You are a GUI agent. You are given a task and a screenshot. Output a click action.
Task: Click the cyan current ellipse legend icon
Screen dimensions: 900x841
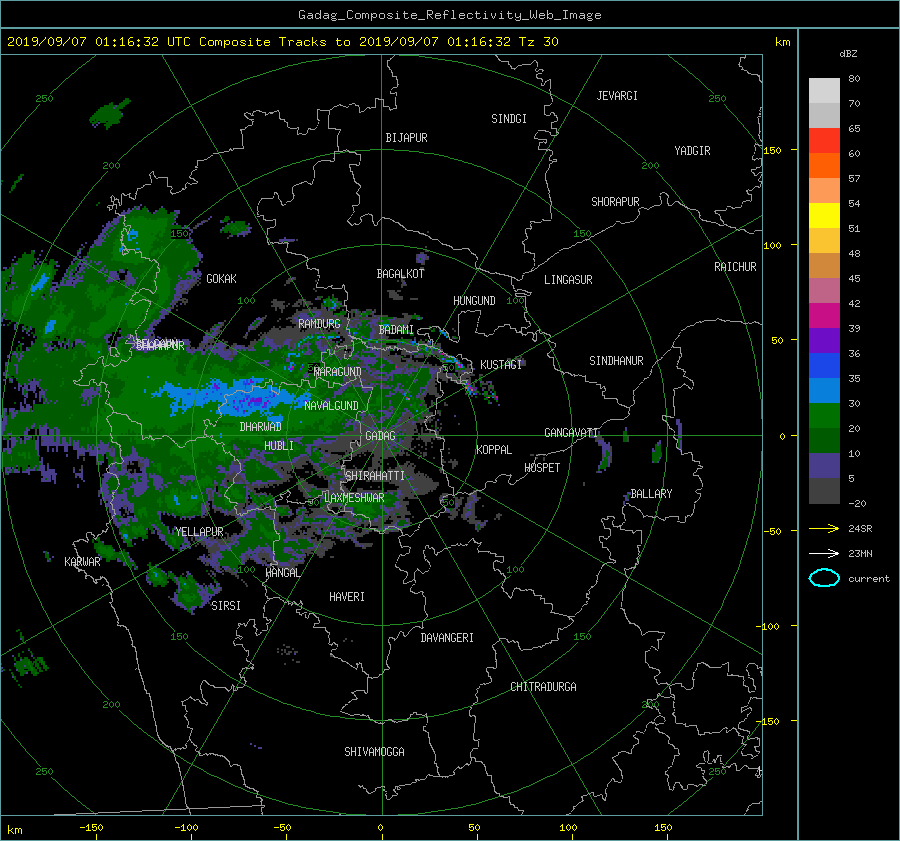tap(824, 578)
